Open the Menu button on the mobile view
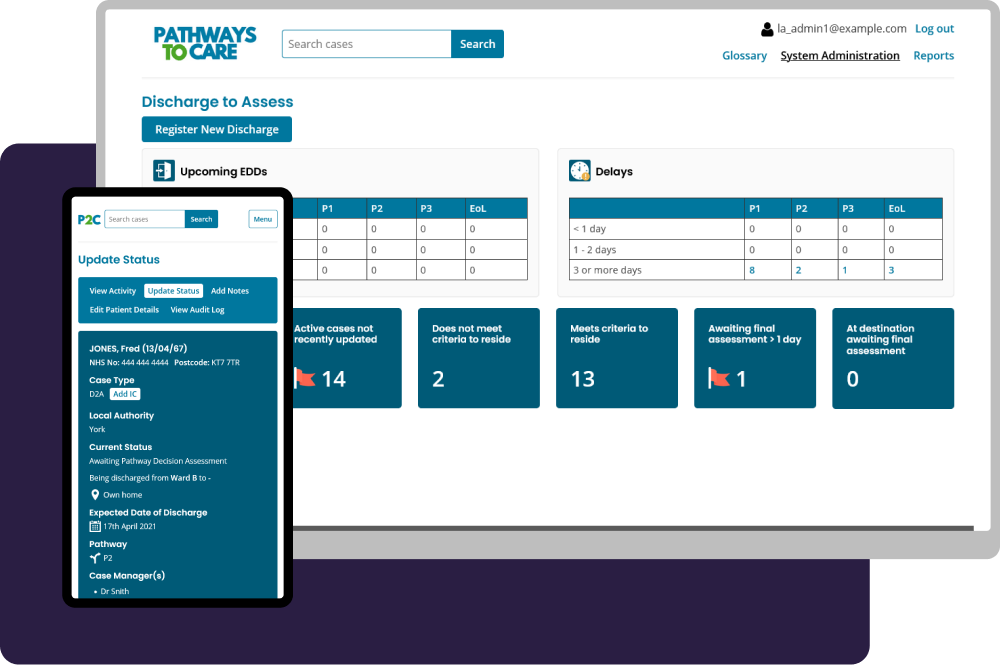This screenshot has height=665, width=1000. (x=262, y=219)
